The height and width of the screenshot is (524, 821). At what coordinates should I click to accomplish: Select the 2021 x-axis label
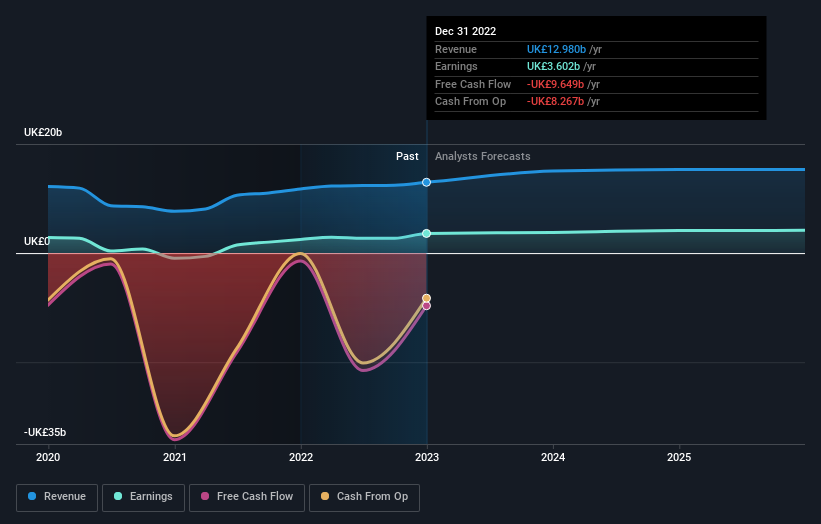coord(174,458)
